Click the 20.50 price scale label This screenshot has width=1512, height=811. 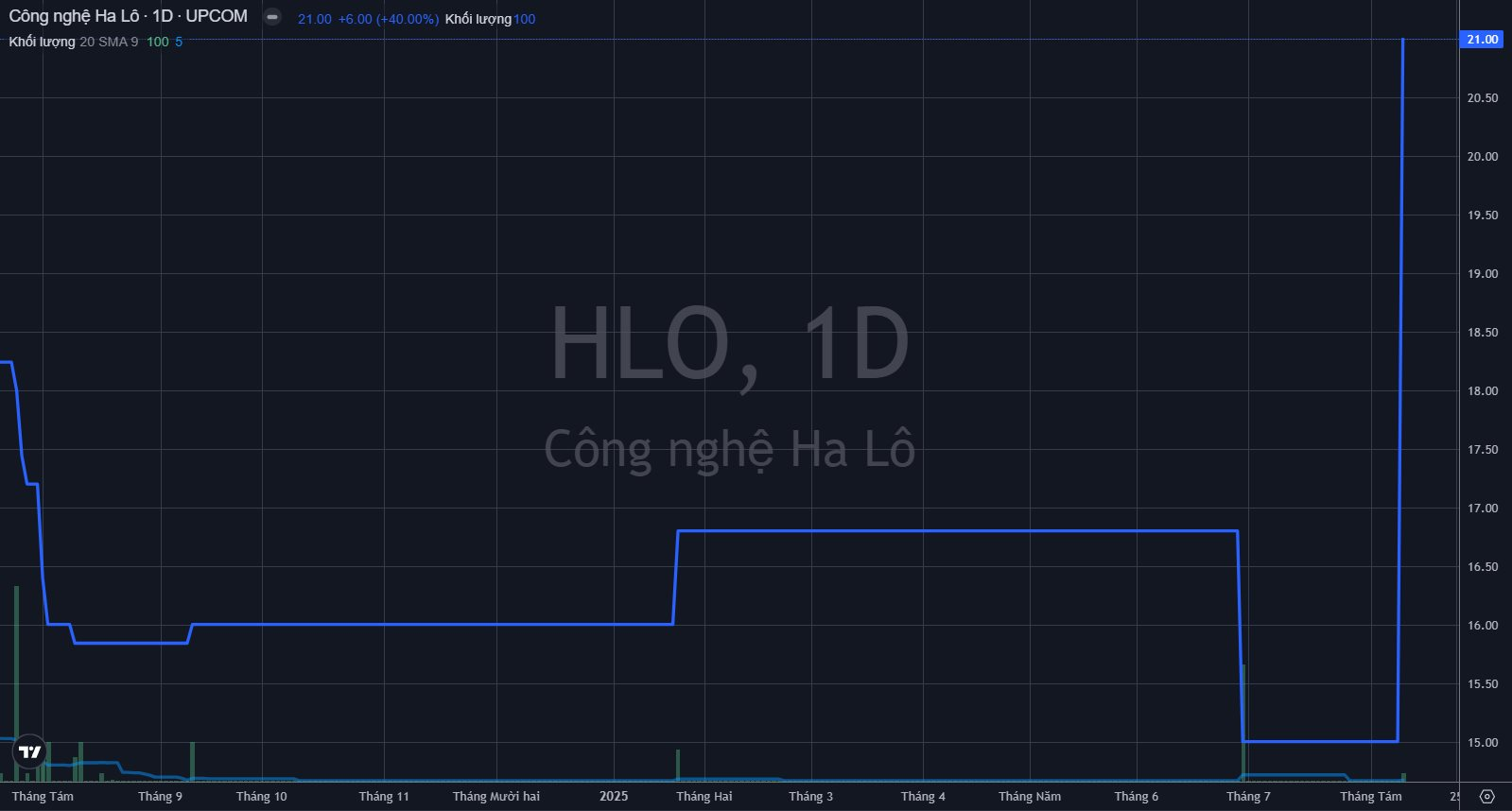point(1482,98)
